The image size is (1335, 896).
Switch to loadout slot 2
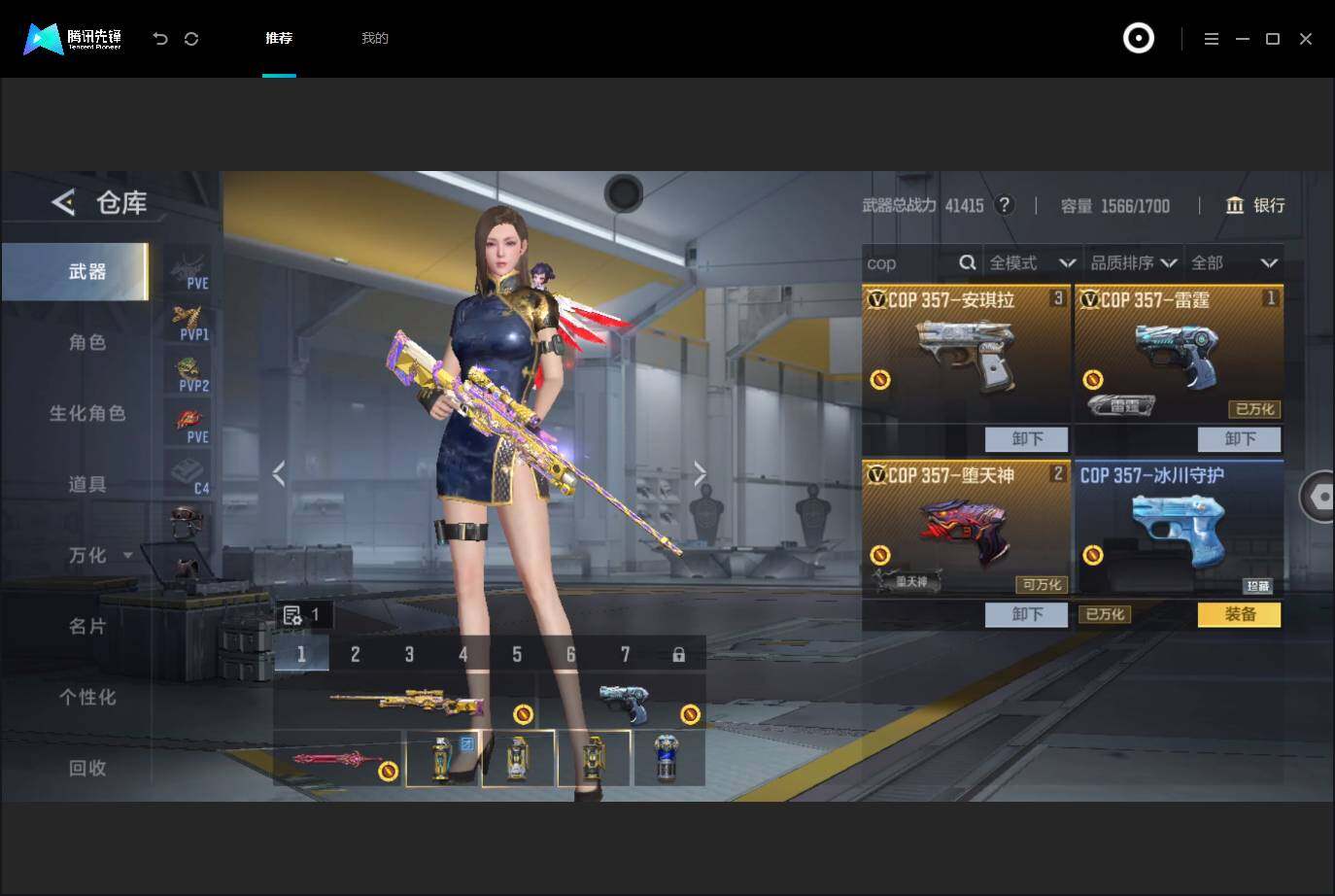pos(356,654)
